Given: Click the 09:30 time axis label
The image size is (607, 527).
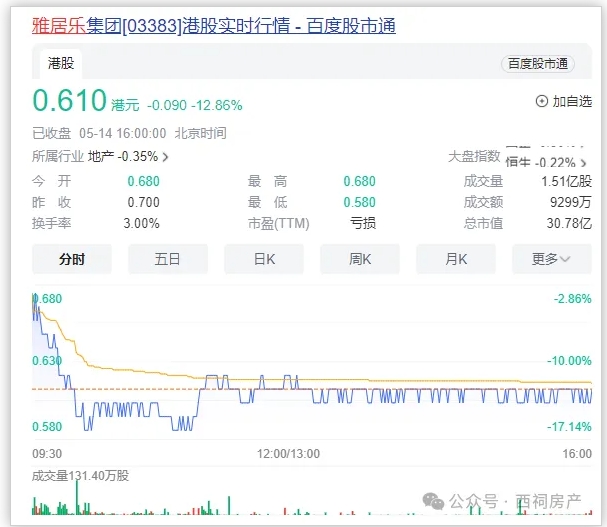Looking at the screenshot, I should pos(47,453).
